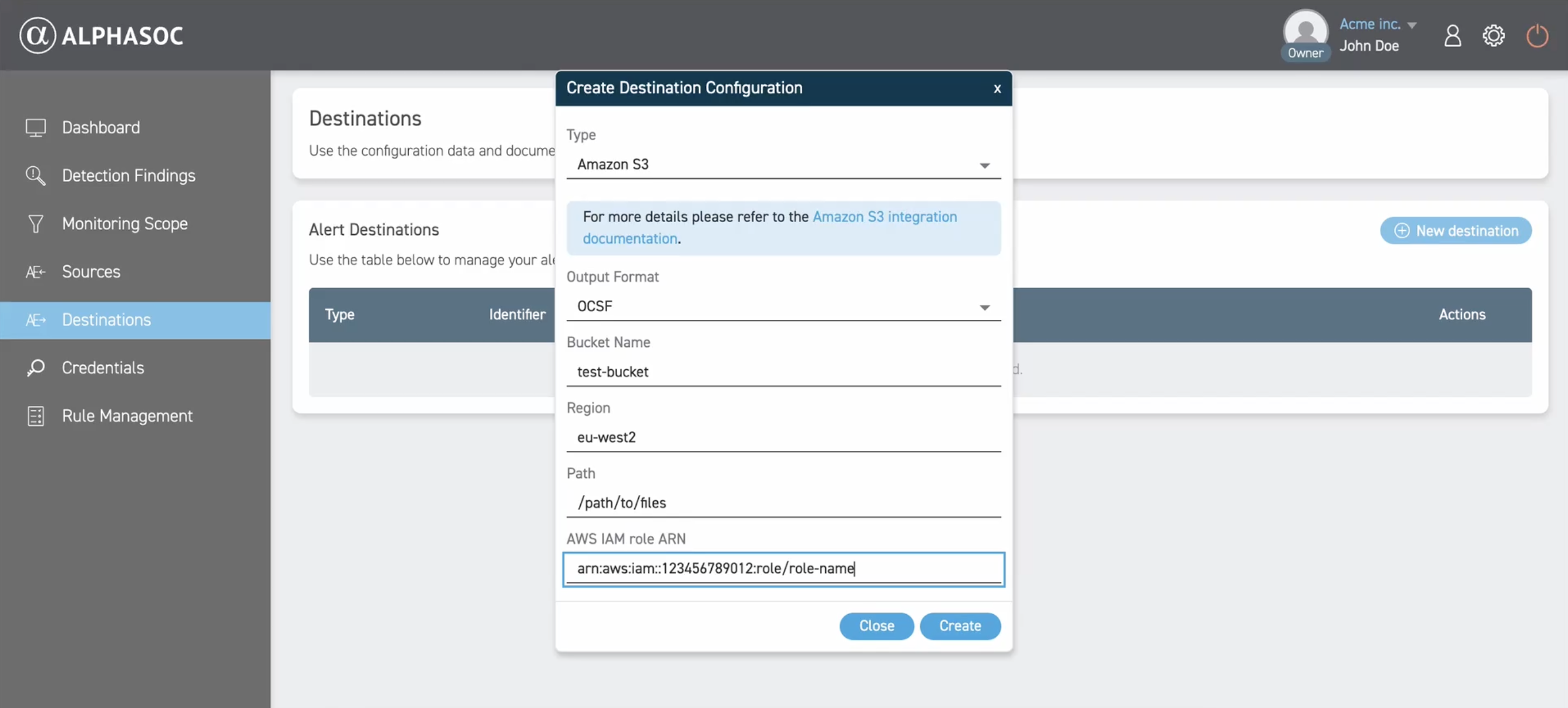Click the New destination button
The height and width of the screenshot is (708, 1568).
(x=1455, y=231)
